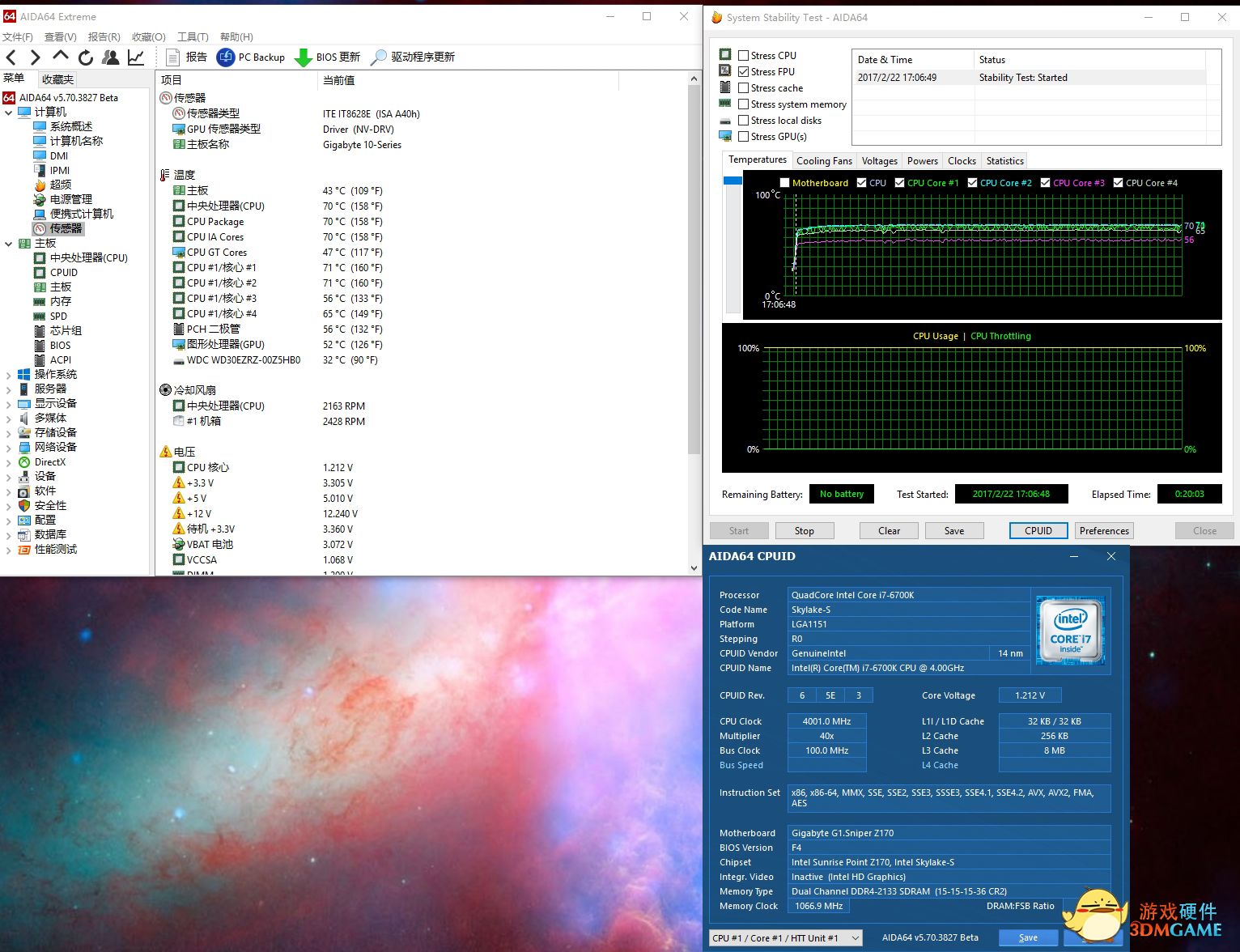This screenshot has width=1240, height=952.
Task: Click 驱动程序更新 driver update toolbar item
Action: click(413, 57)
